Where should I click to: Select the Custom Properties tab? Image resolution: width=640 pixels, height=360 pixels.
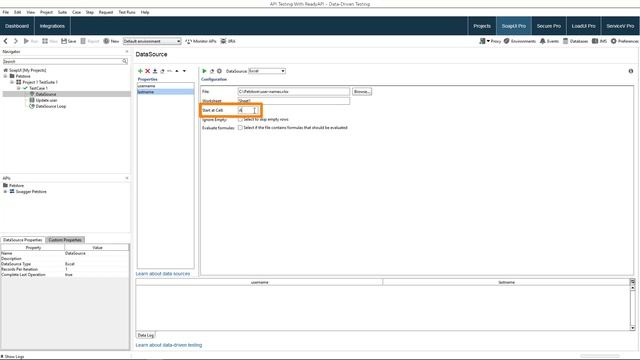pos(65,240)
